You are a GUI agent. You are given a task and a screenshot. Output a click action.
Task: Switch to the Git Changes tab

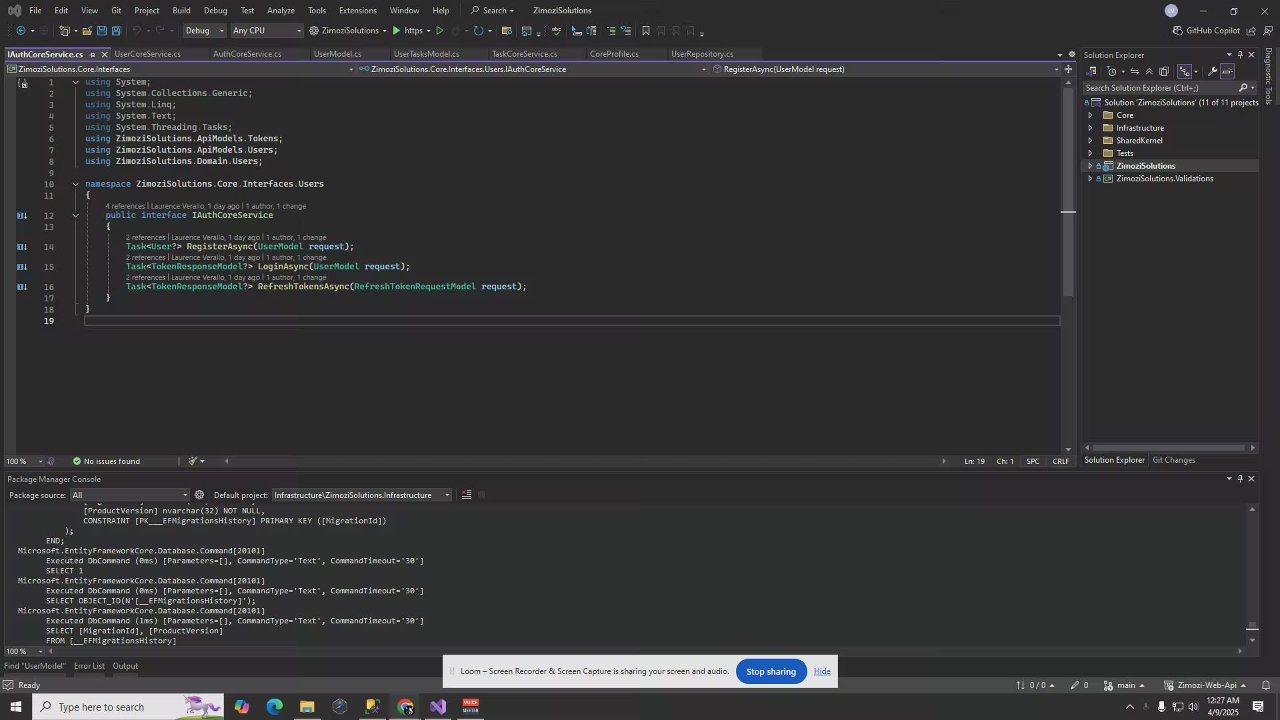1173,460
